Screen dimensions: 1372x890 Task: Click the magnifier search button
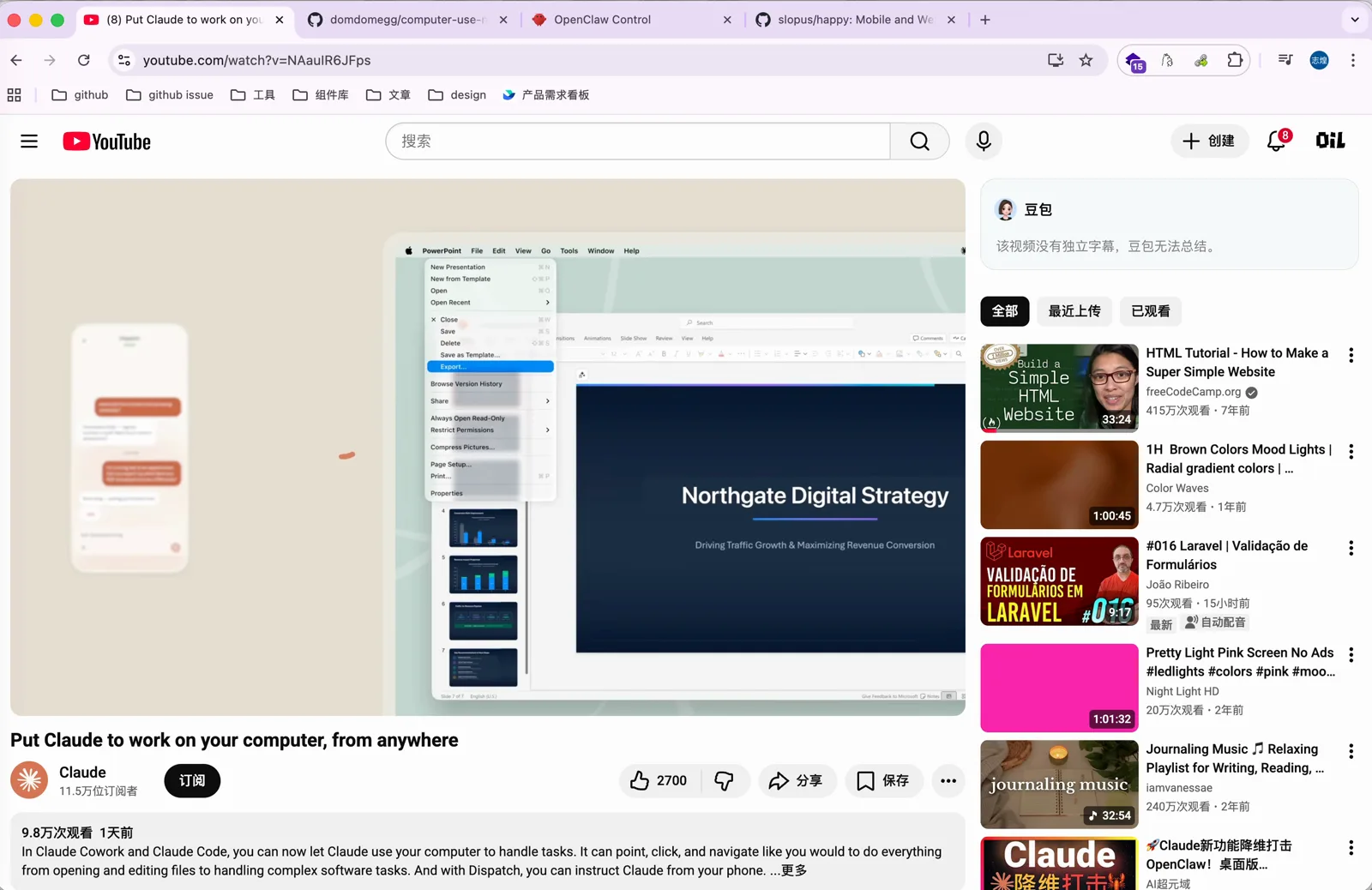919,141
